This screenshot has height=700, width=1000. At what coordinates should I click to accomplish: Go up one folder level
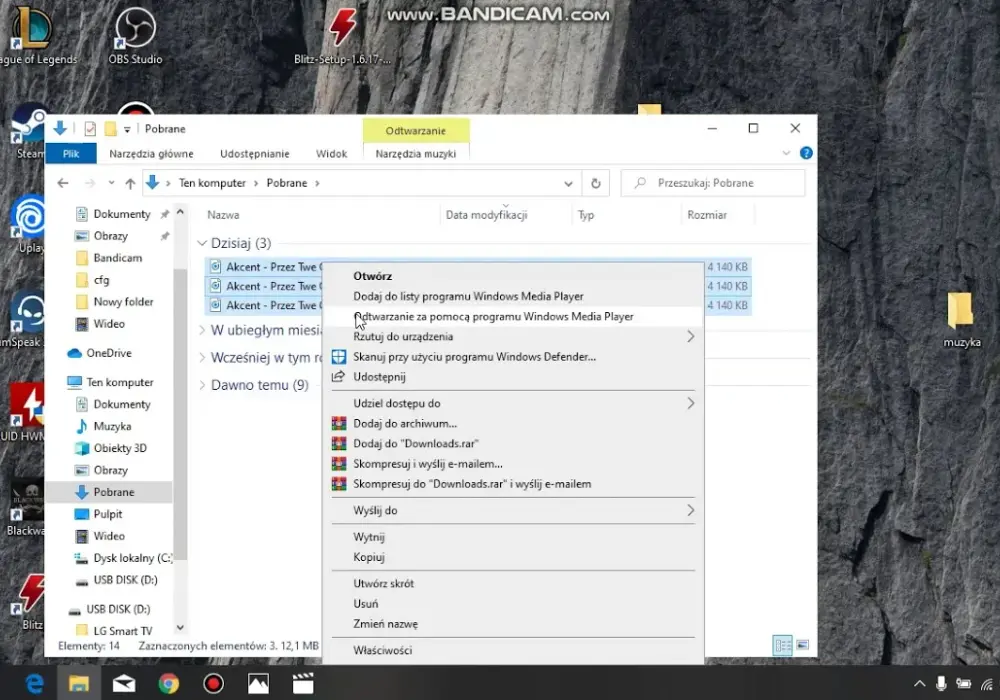[130, 183]
